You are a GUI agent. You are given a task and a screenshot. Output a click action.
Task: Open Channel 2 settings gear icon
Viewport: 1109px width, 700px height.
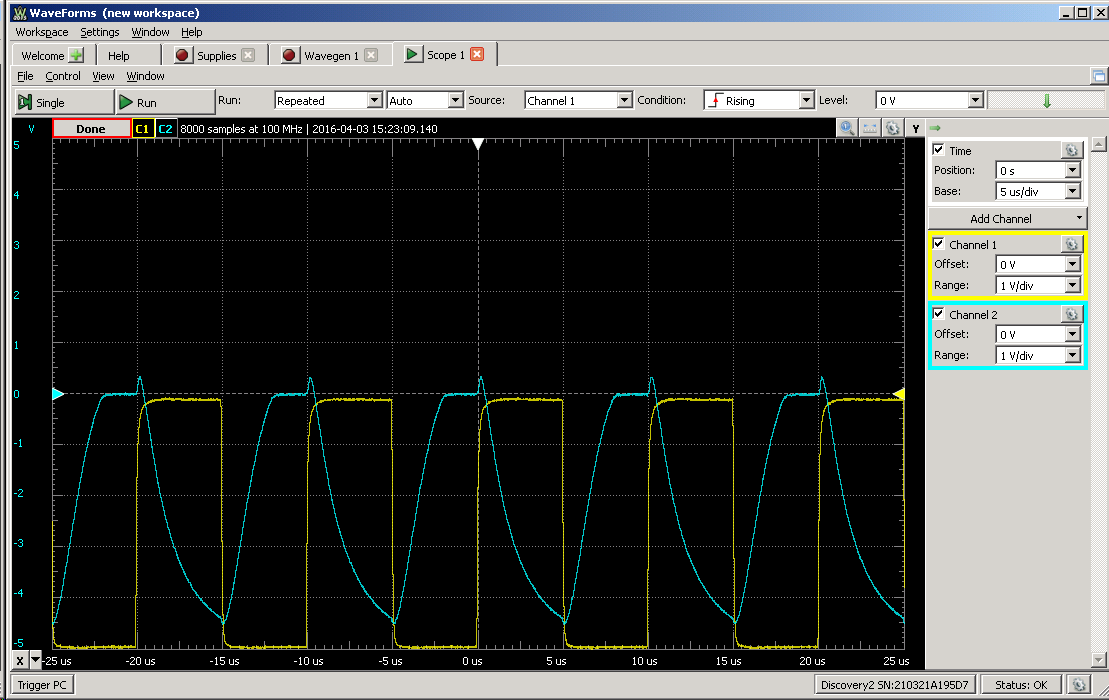[x=1071, y=314]
